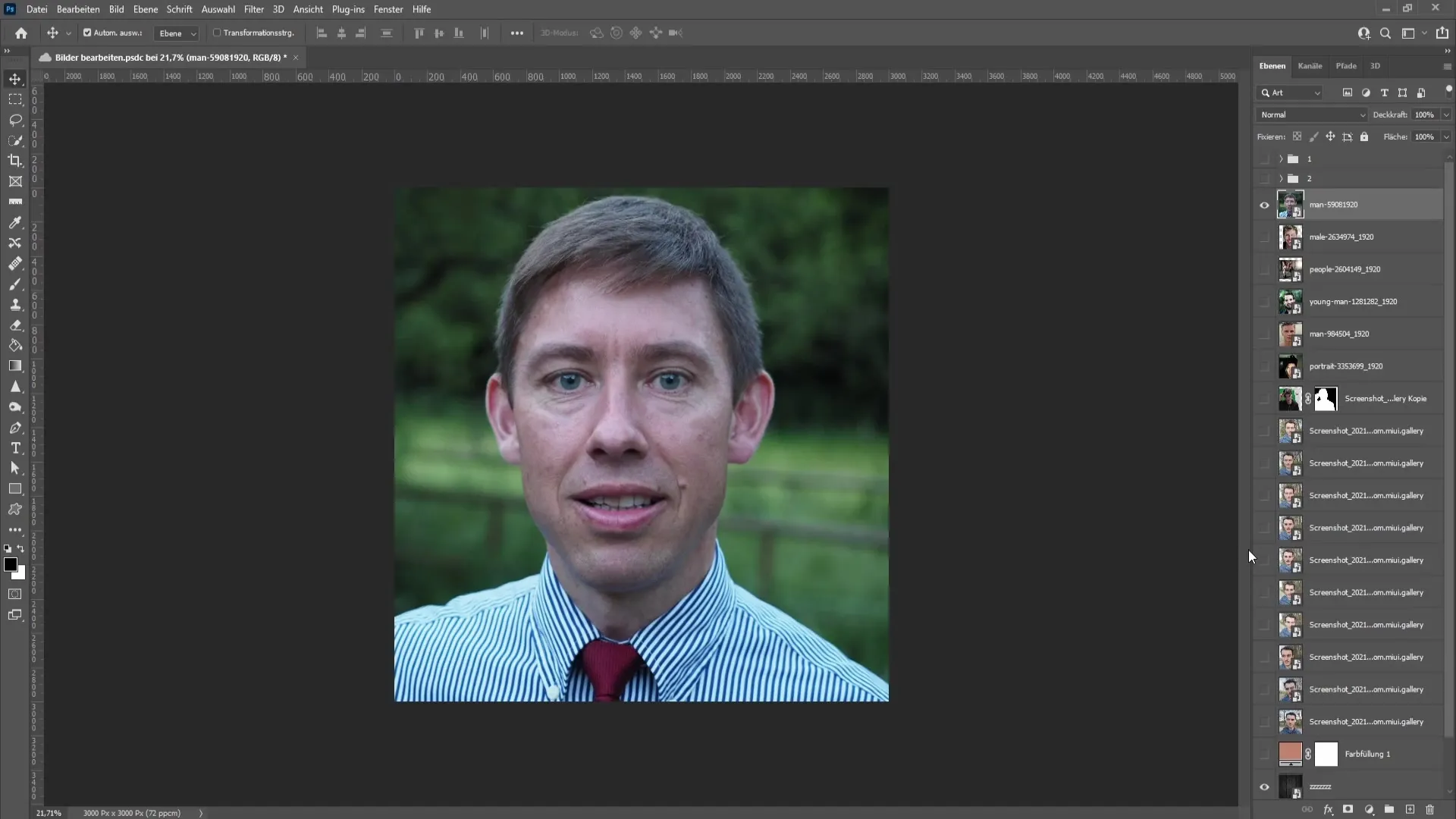The width and height of the screenshot is (1456, 819).
Task: Toggle visibility of Farbfüllung 1 layer
Action: click(x=1264, y=753)
